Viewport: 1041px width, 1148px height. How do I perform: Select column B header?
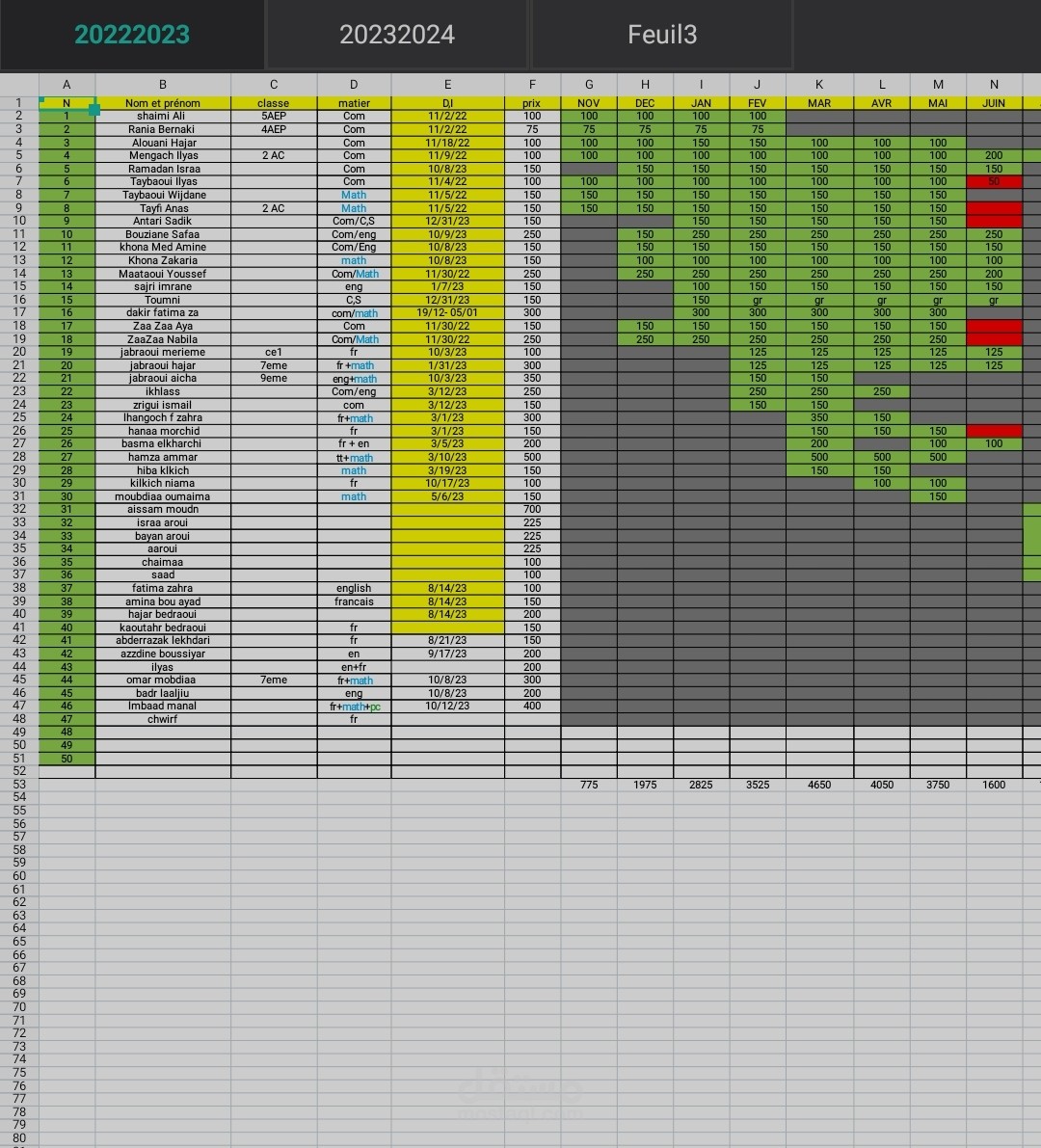pyautogui.click(x=163, y=84)
